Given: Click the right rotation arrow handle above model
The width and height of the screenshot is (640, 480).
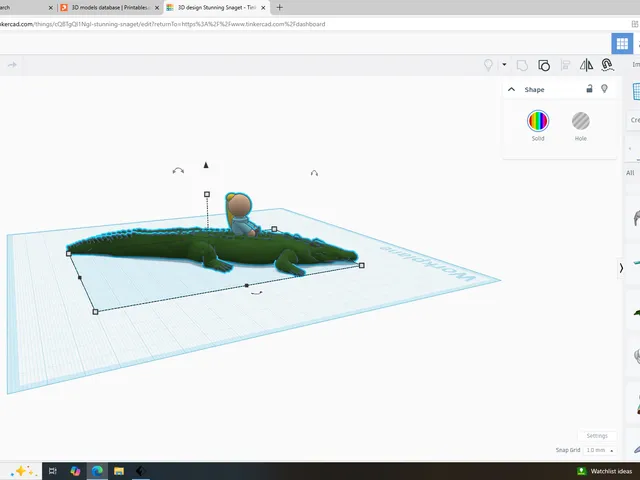Looking at the screenshot, I should (314, 173).
